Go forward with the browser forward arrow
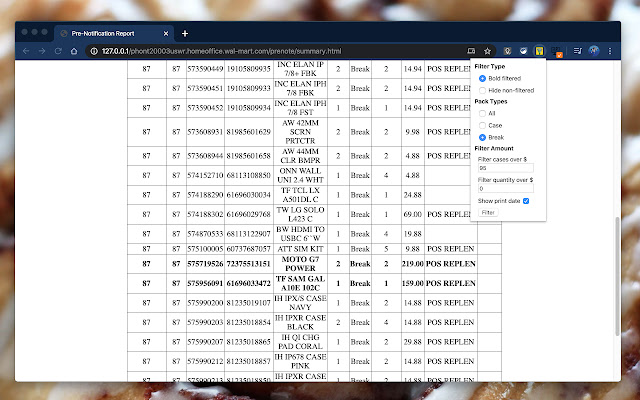Viewport: 640px width, 400px height. pos(42,51)
